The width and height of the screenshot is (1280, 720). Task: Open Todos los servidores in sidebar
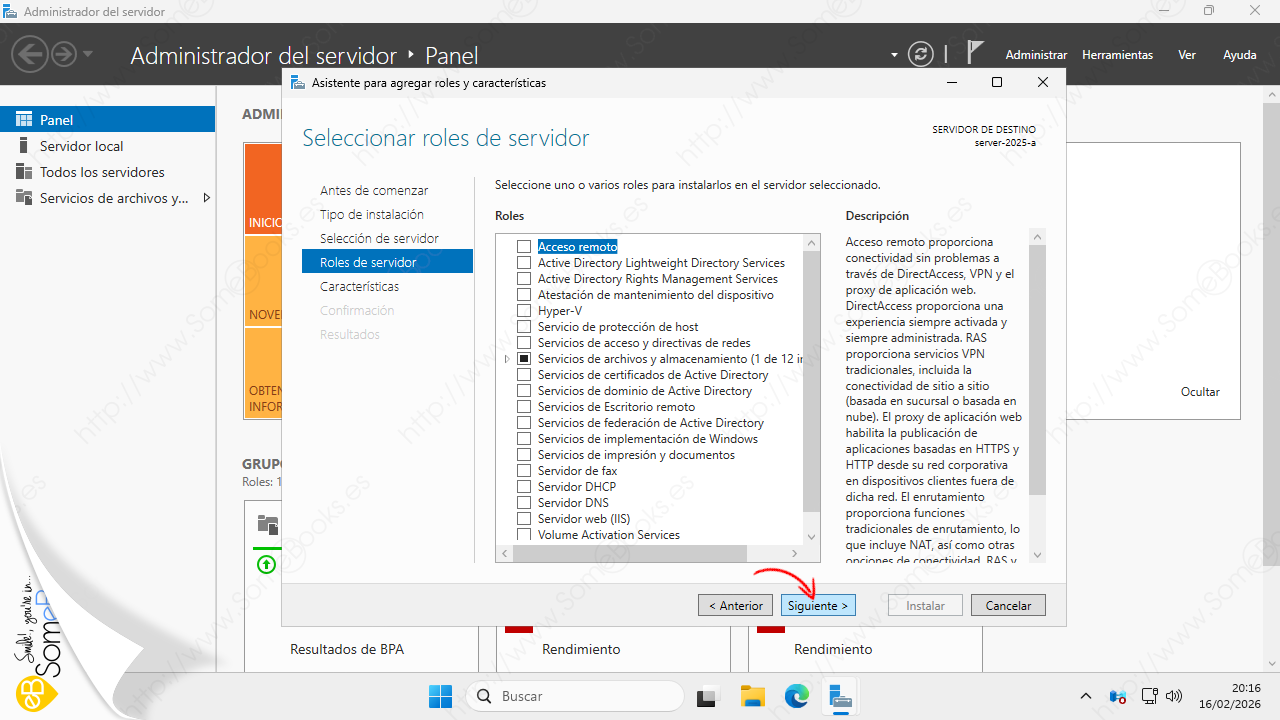click(102, 172)
